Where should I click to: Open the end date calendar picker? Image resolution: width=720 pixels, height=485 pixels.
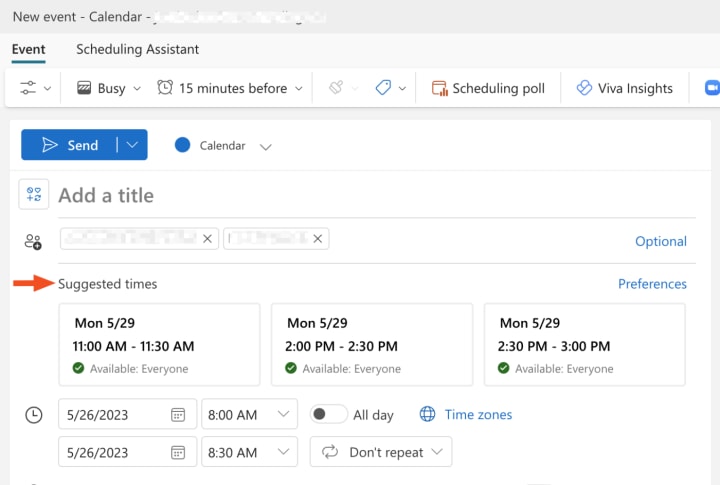(x=178, y=452)
